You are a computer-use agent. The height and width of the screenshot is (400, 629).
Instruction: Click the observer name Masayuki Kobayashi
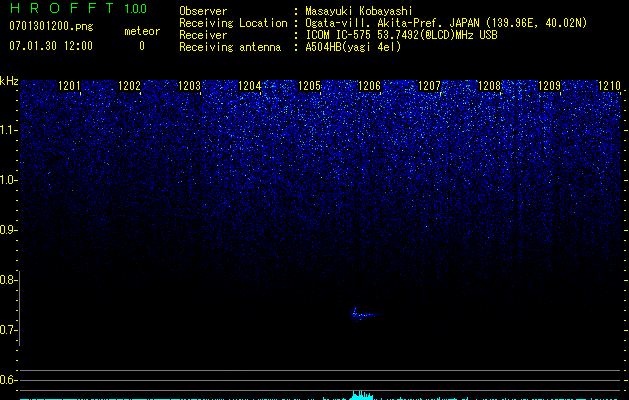pos(358,11)
